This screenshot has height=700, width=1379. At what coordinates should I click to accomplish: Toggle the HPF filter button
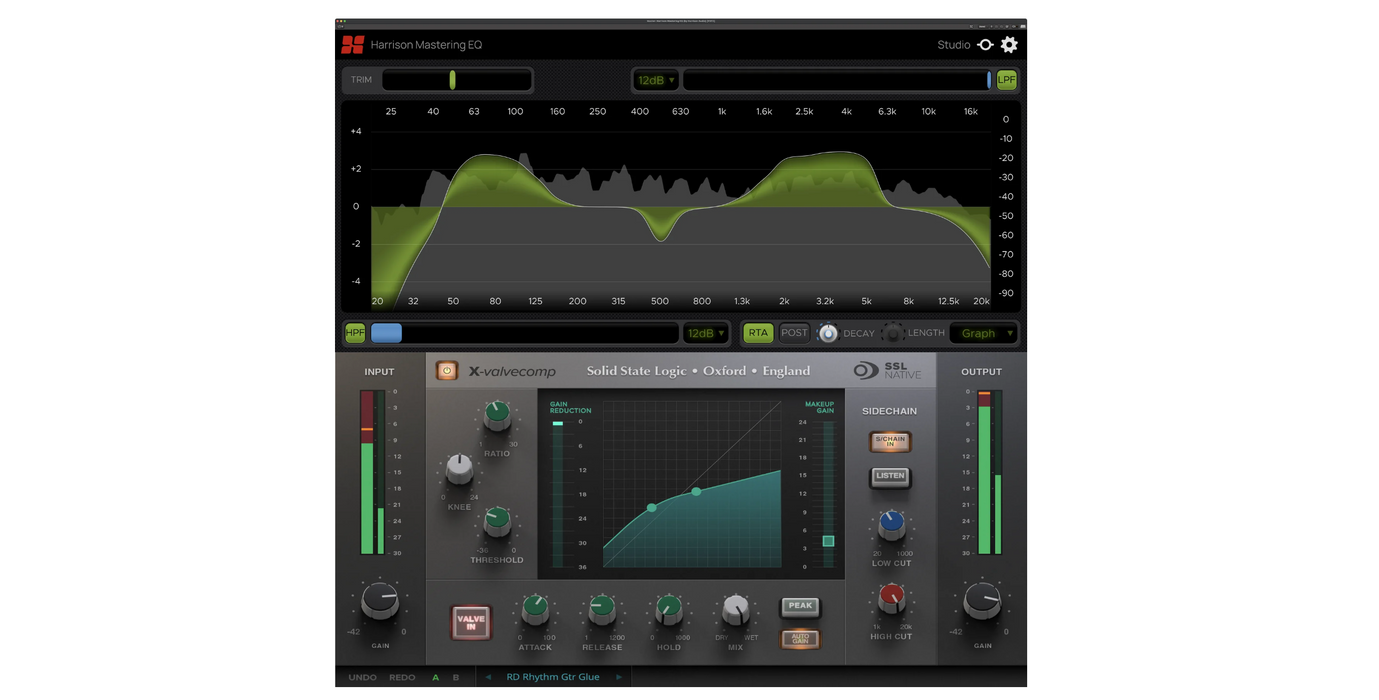[x=355, y=333]
